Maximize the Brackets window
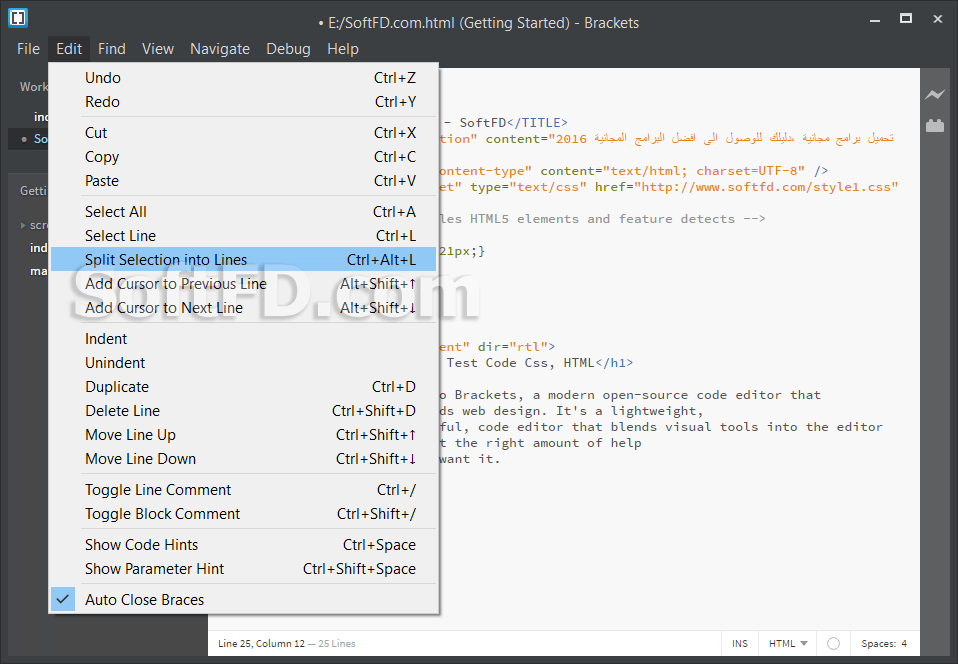958x664 pixels. coord(906,19)
